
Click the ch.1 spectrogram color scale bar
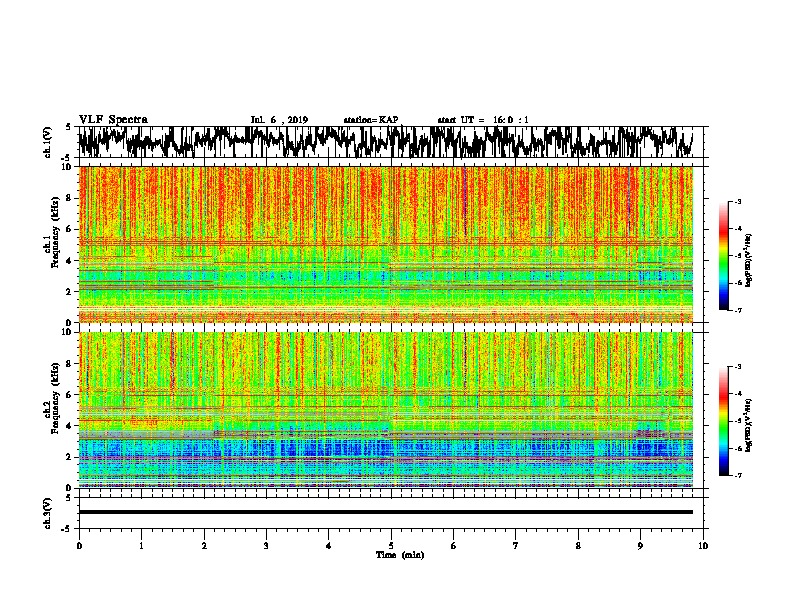click(x=723, y=256)
